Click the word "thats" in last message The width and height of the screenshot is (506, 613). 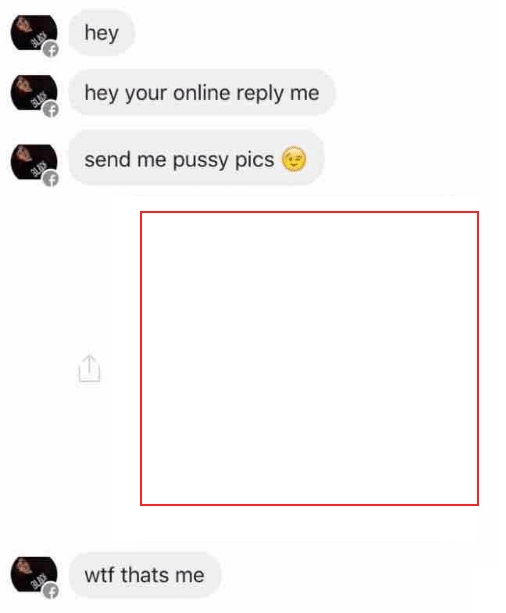point(145,575)
